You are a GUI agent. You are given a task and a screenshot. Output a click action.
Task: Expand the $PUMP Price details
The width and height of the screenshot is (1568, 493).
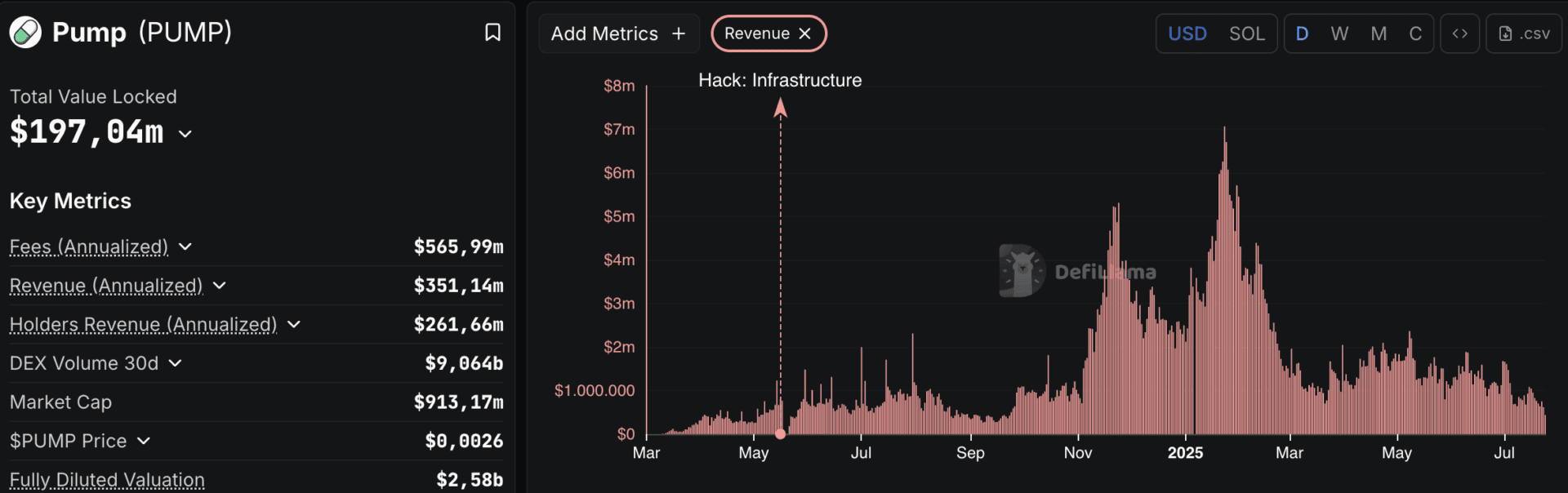coord(144,441)
